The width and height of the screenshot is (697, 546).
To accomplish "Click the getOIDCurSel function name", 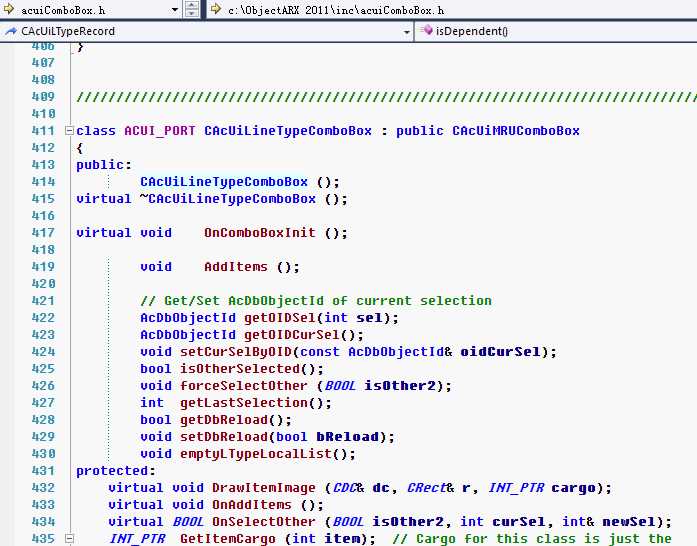I will click(x=292, y=335).
